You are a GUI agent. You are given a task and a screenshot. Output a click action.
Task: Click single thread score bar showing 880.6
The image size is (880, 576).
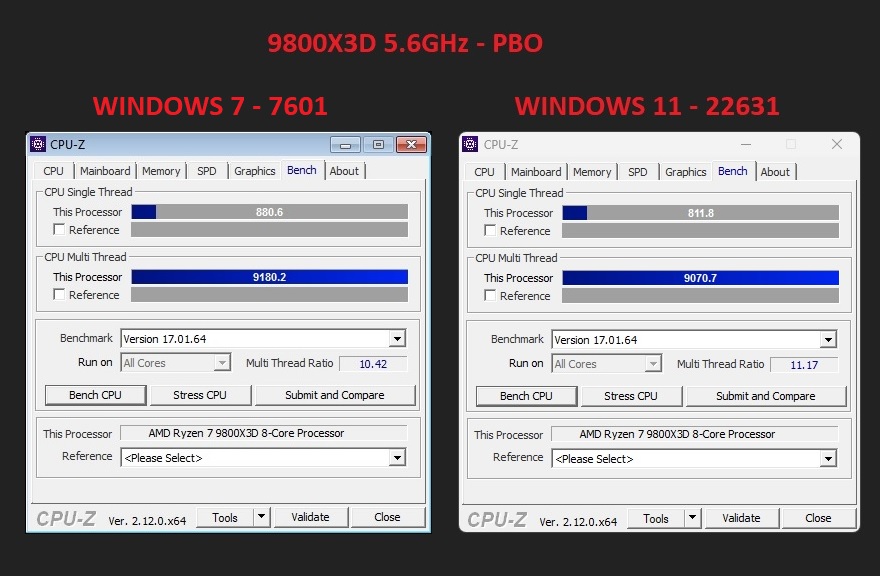(269, 212)
